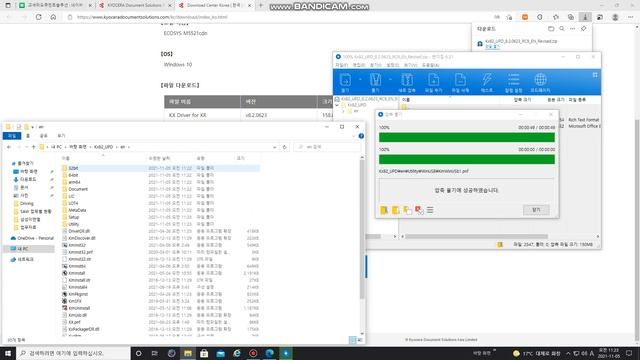Expand the en subfolder tree node in Bandizip
The height and width of the screenshot is (360, 640).
343,111
